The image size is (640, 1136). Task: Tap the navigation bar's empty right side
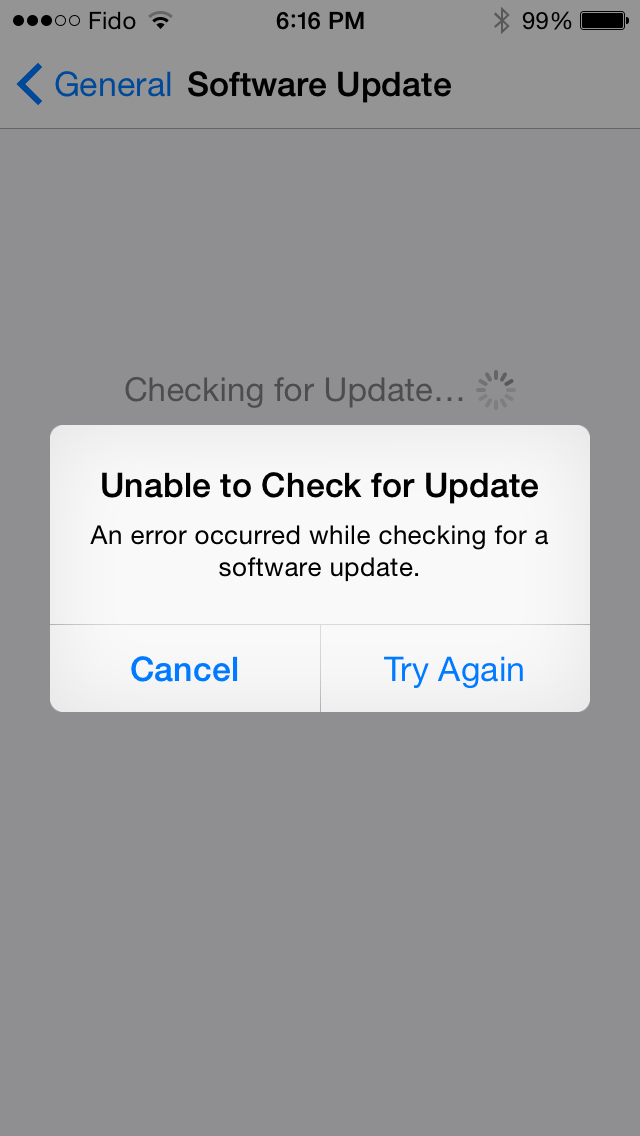547,85
